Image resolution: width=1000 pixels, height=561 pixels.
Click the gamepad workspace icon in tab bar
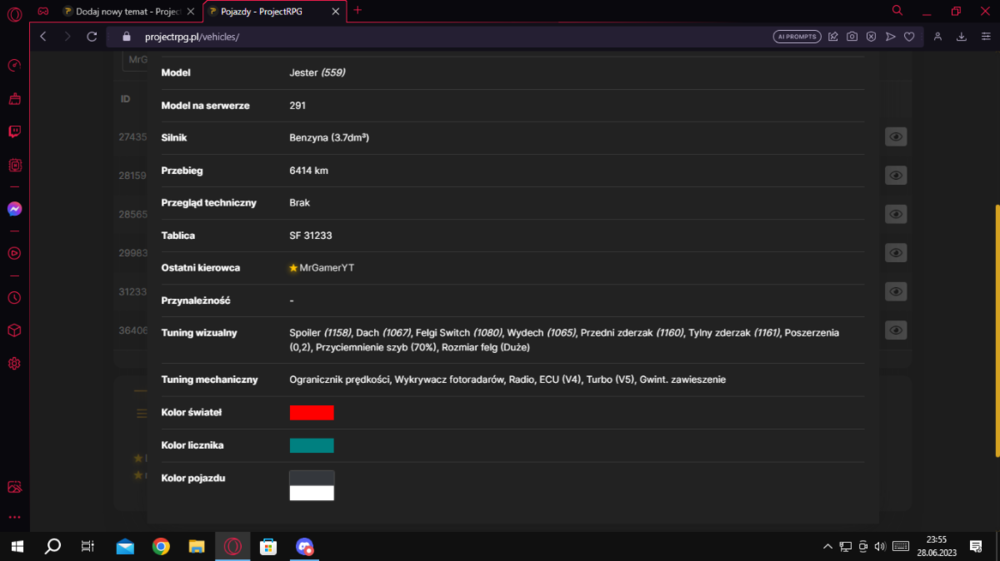[43, 11]
